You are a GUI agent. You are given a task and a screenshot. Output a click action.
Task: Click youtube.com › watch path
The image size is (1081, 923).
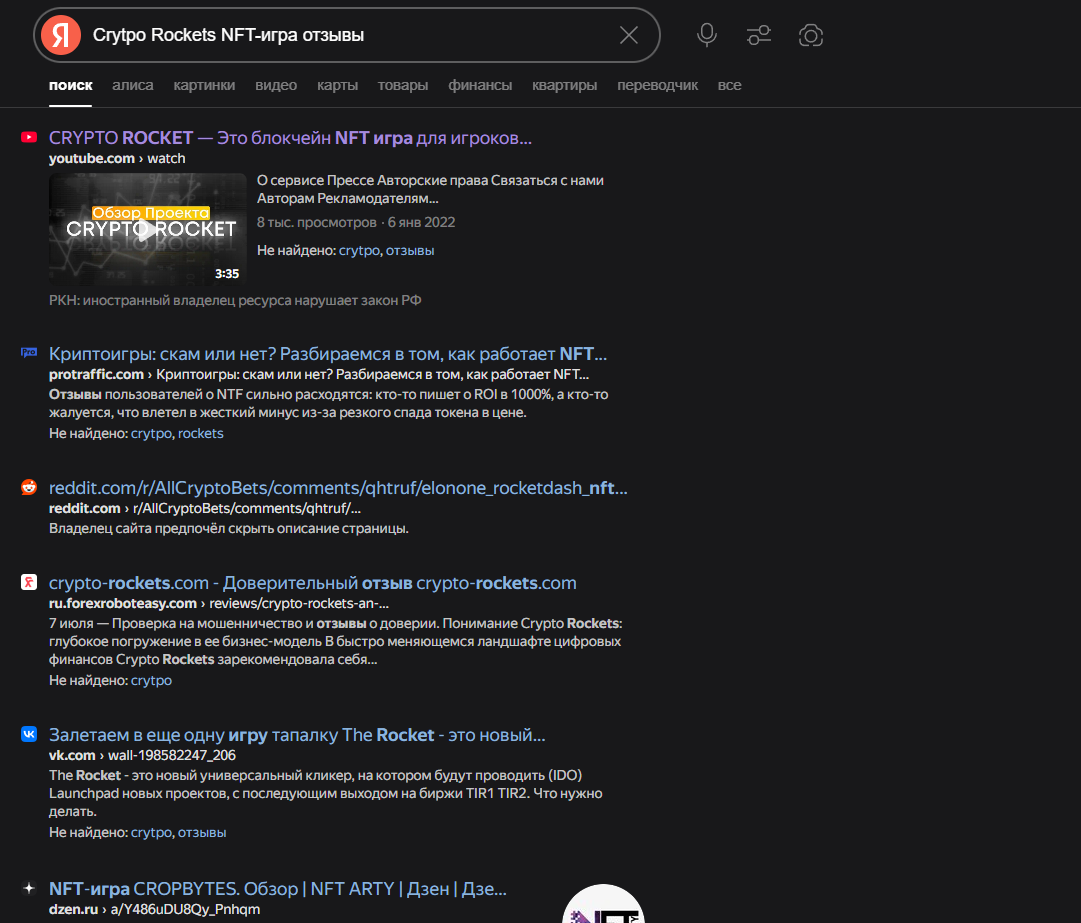tap(117, 159)
